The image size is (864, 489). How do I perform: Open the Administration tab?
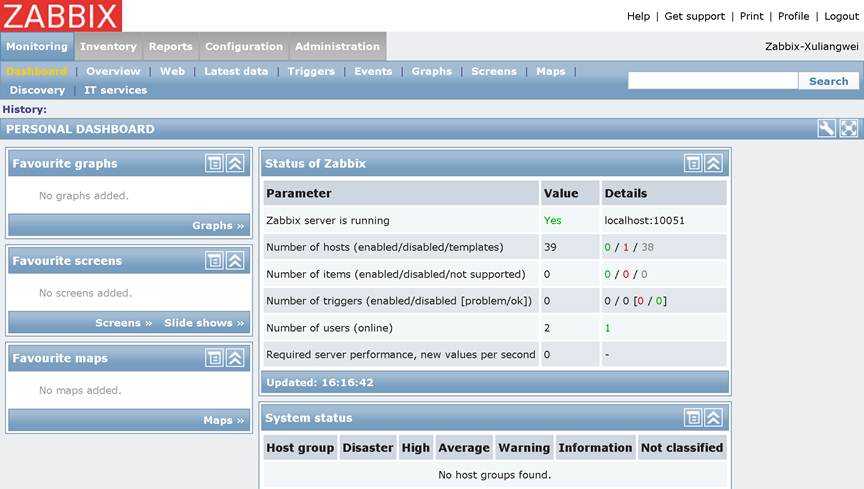point(337,46)
